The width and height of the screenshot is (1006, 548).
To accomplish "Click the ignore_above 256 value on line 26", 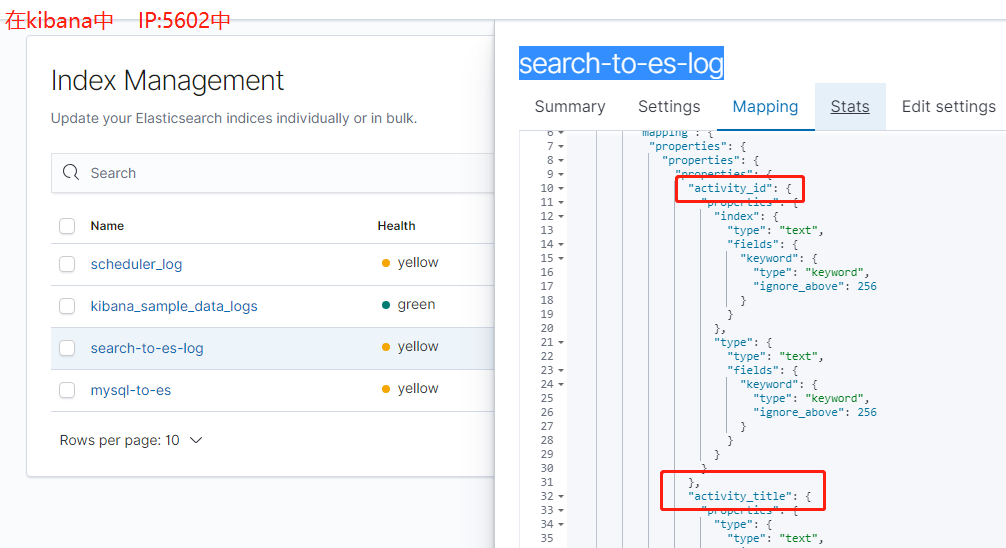I will 867,412.
